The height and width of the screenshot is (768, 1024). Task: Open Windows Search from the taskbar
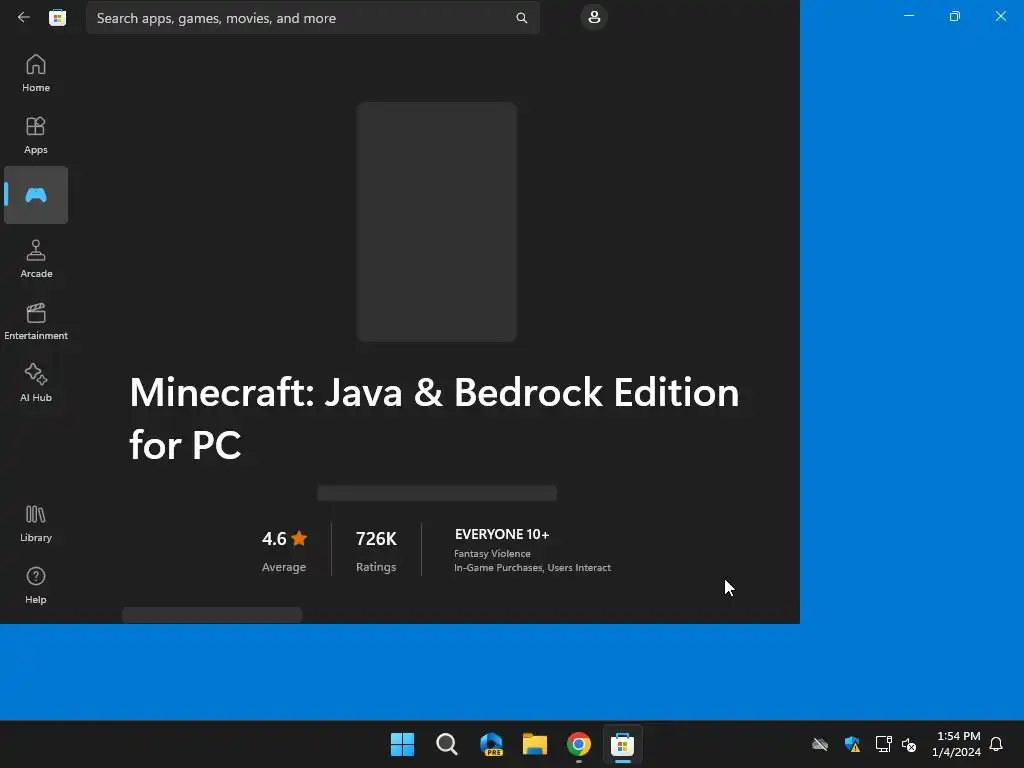[447, 744]
